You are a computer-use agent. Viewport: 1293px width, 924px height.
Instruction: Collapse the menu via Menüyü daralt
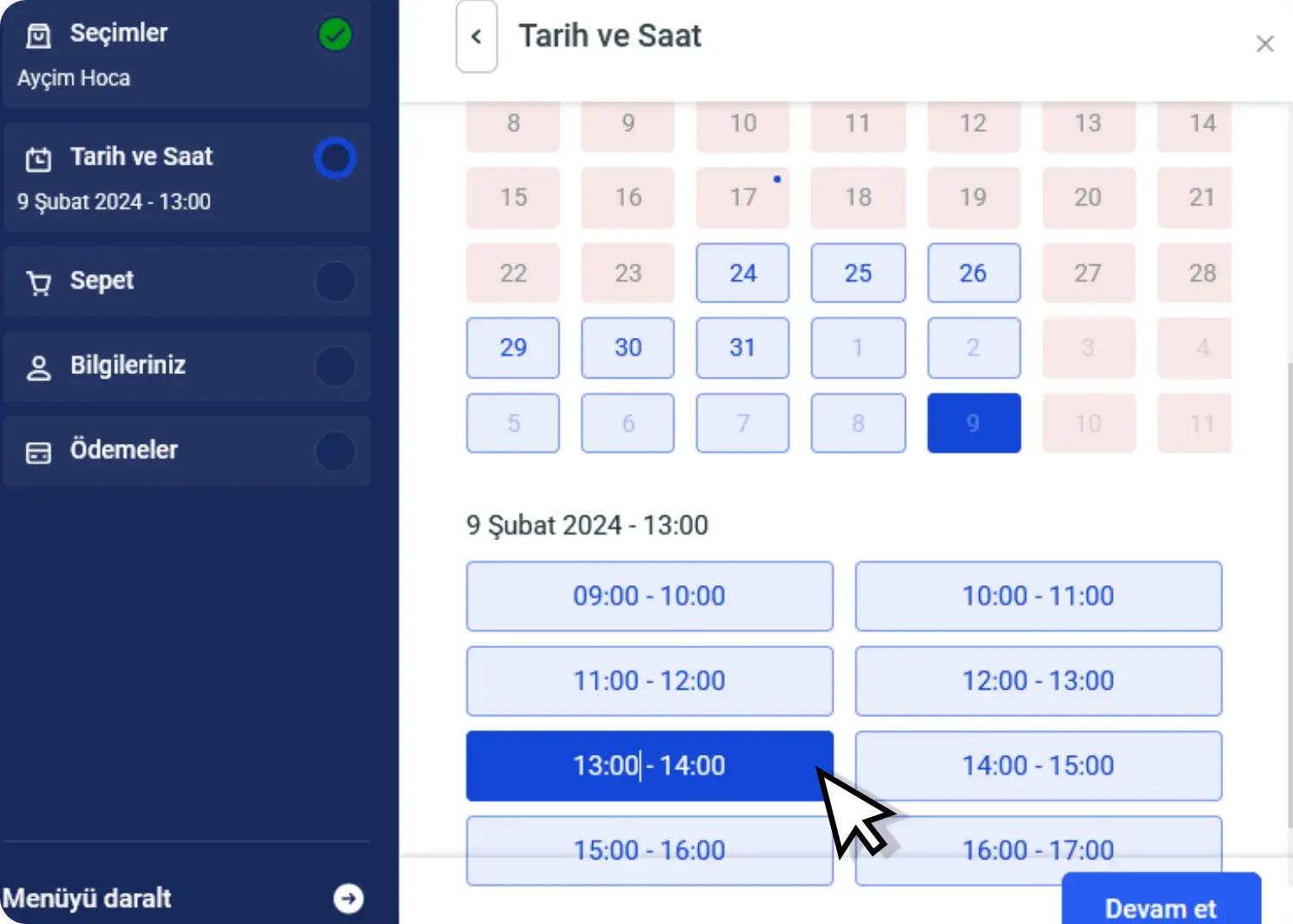[x=87, y=898]
